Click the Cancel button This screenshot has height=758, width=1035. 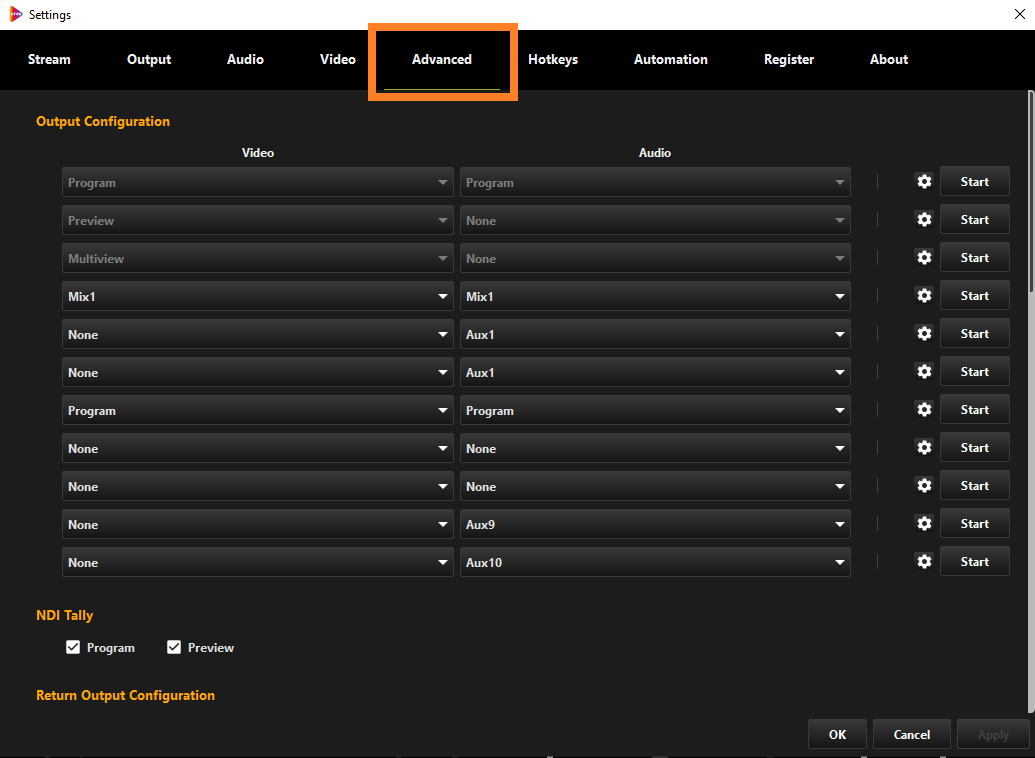click(912, 734)
